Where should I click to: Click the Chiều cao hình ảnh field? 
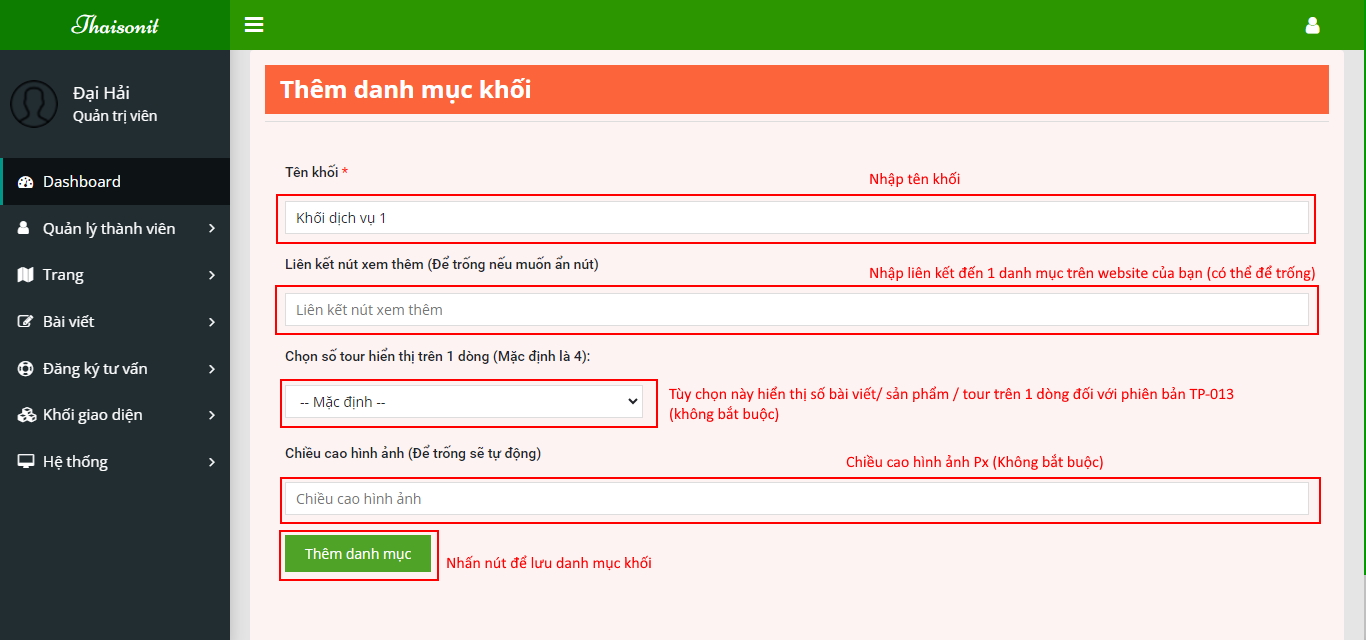[x=796, y=499]
